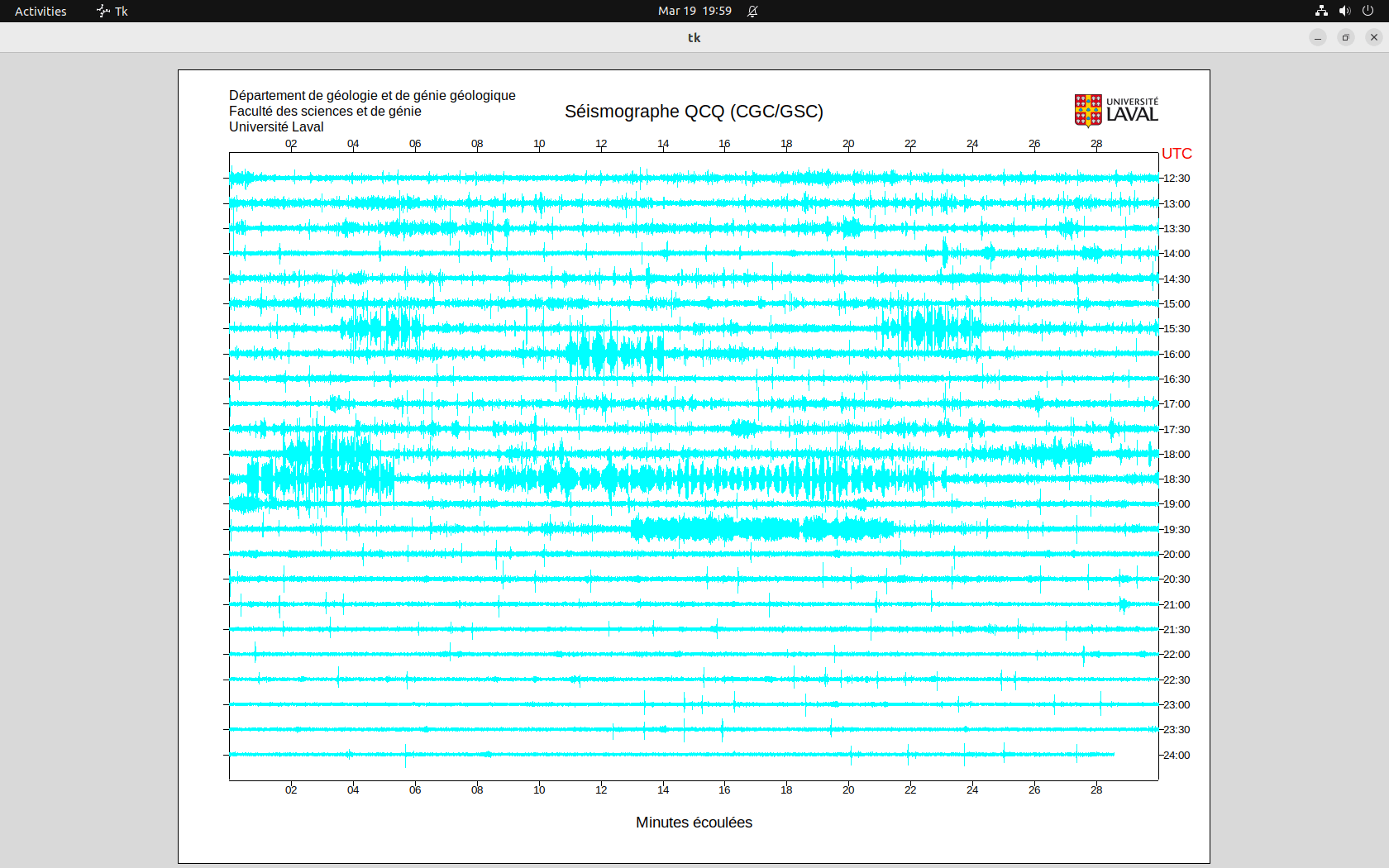This screenshot has width=1389, height=868.
Task: Click the Séismographe QCQ (CGC/GSC) title
Action: [694, 112]
